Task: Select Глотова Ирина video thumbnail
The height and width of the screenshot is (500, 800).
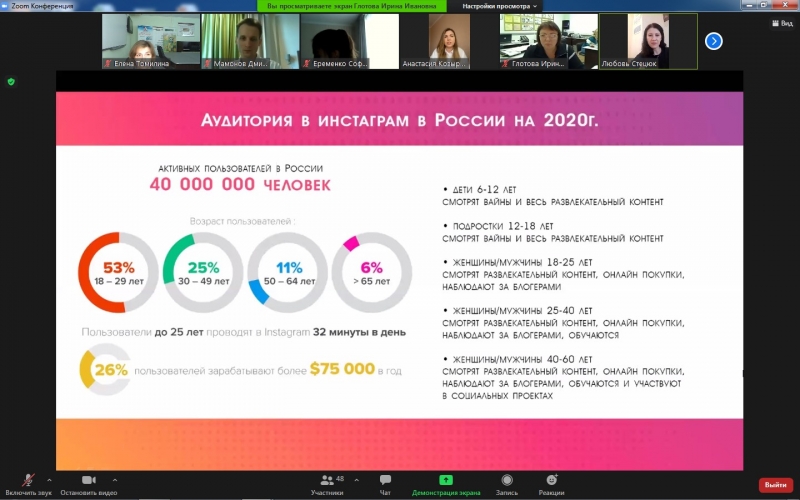Action: (548, 41)
